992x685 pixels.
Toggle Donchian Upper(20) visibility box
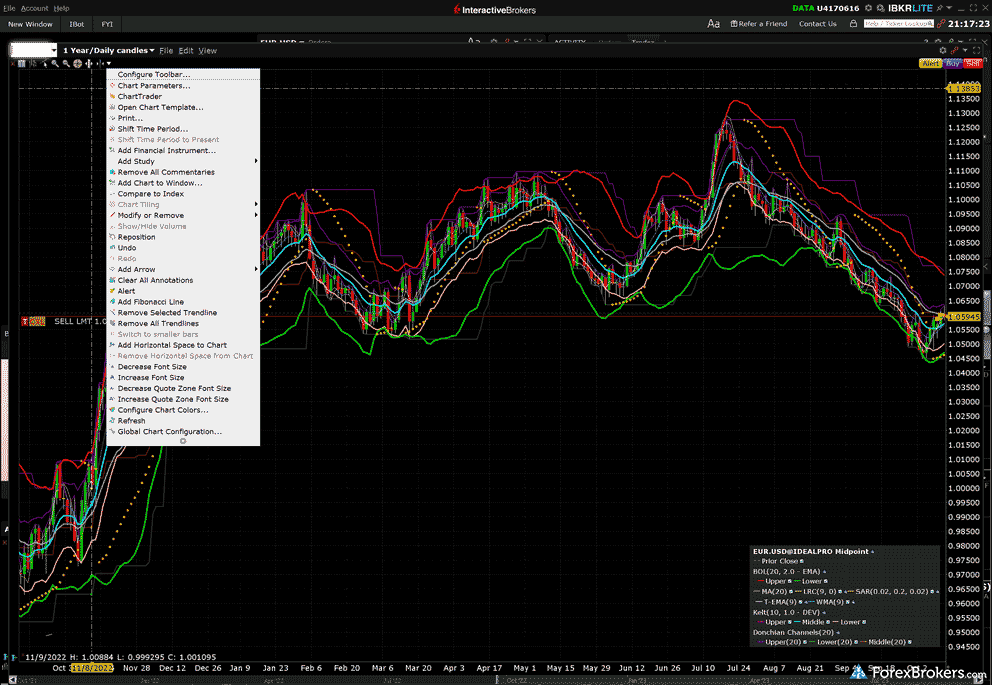805,642
